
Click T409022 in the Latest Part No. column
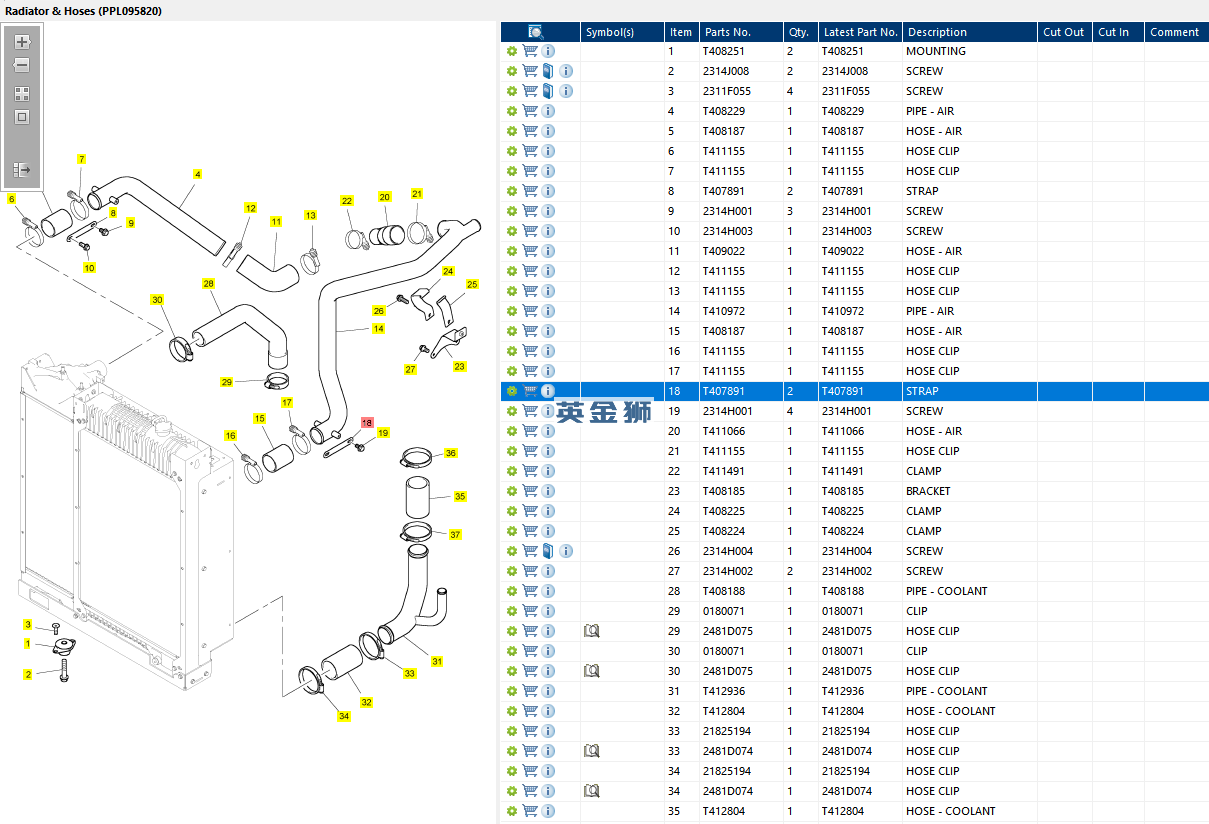pyautogui.click(x=843, y=251)
